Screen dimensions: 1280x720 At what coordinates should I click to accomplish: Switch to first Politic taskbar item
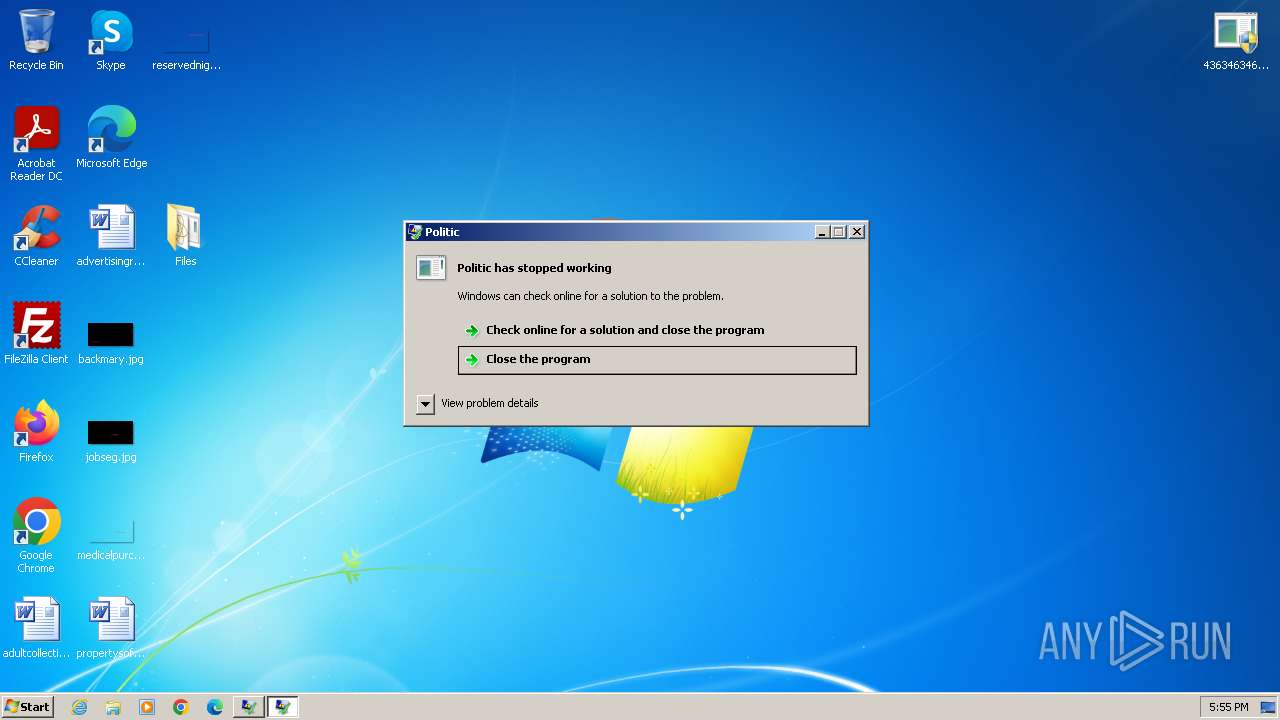pyautogui.click(x=248, y=707)
